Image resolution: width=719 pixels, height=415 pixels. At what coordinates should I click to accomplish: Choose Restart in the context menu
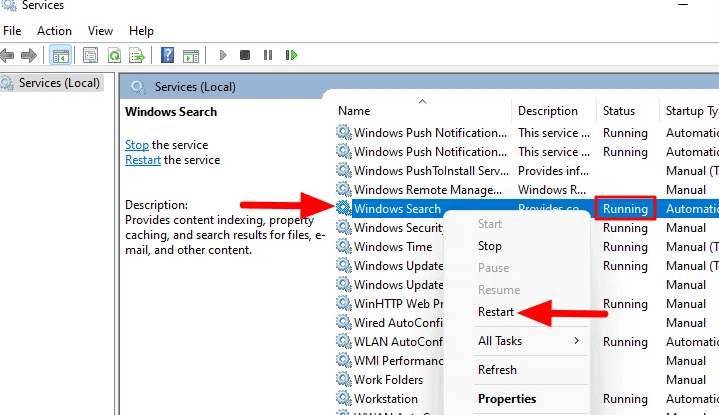(x=496, y=312)
